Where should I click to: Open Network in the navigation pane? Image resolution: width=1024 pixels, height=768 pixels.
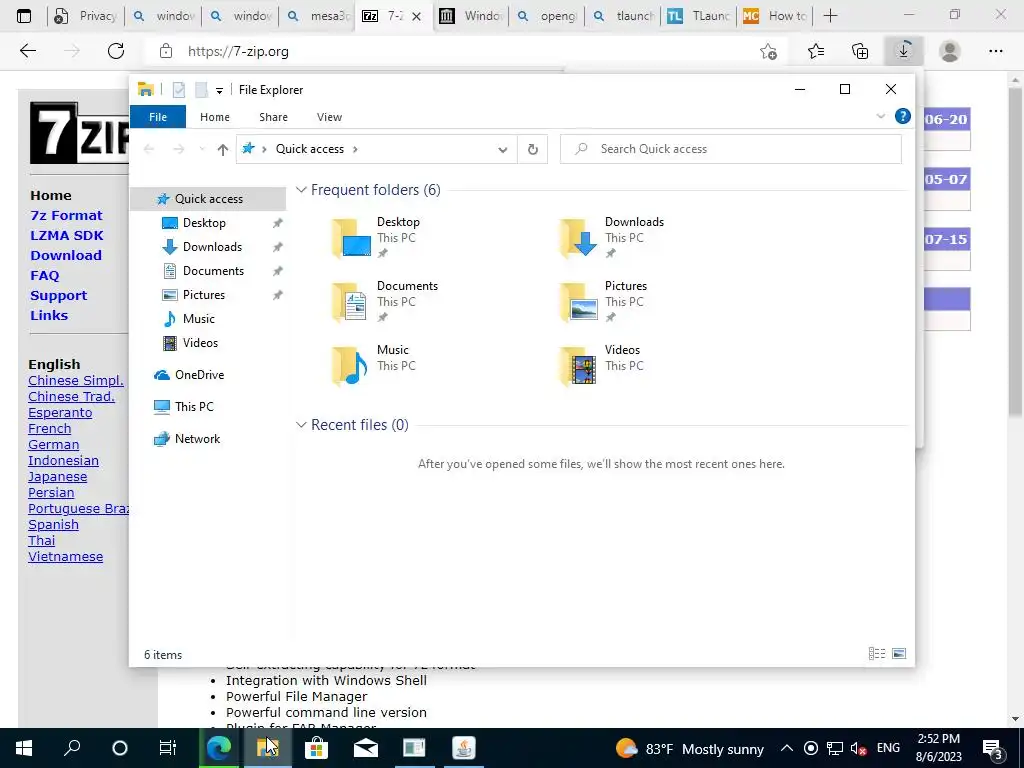coord(197,439)
